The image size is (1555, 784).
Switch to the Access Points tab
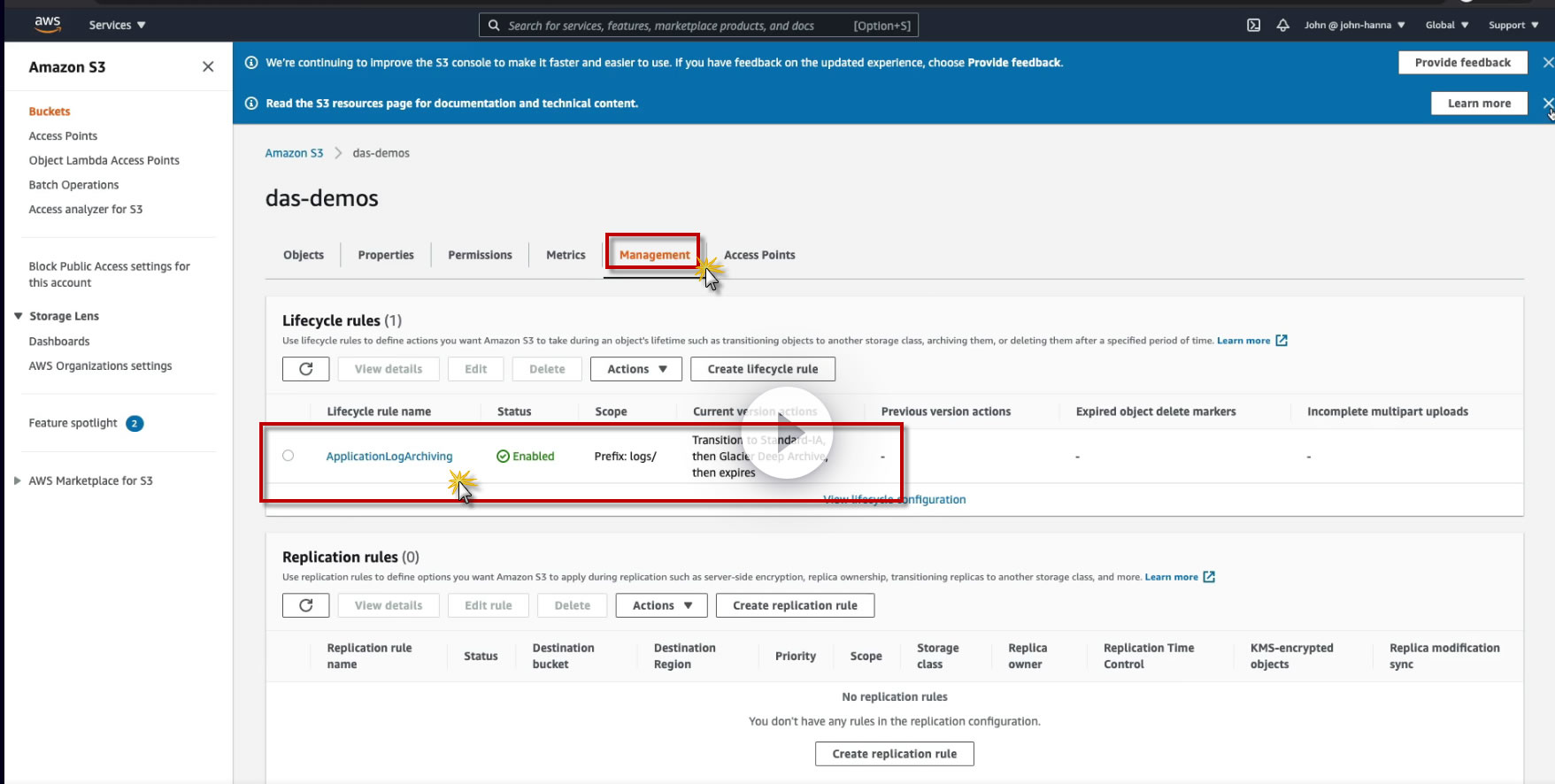tap(759, 255)
